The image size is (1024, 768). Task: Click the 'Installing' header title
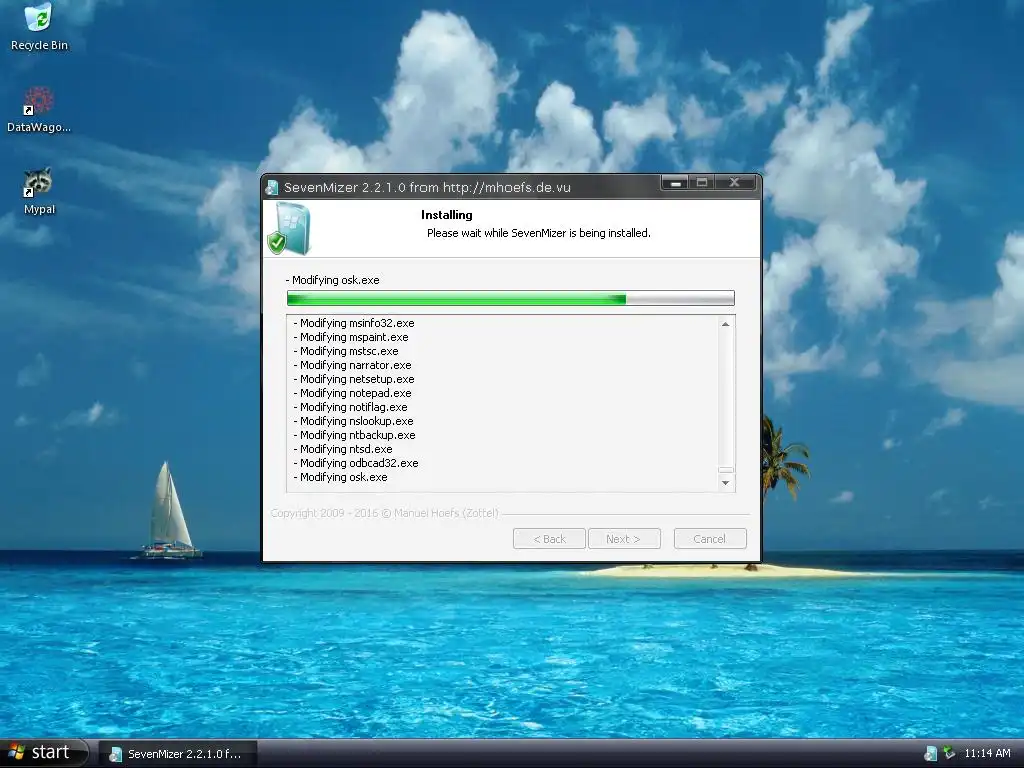[x=447, y=215]
